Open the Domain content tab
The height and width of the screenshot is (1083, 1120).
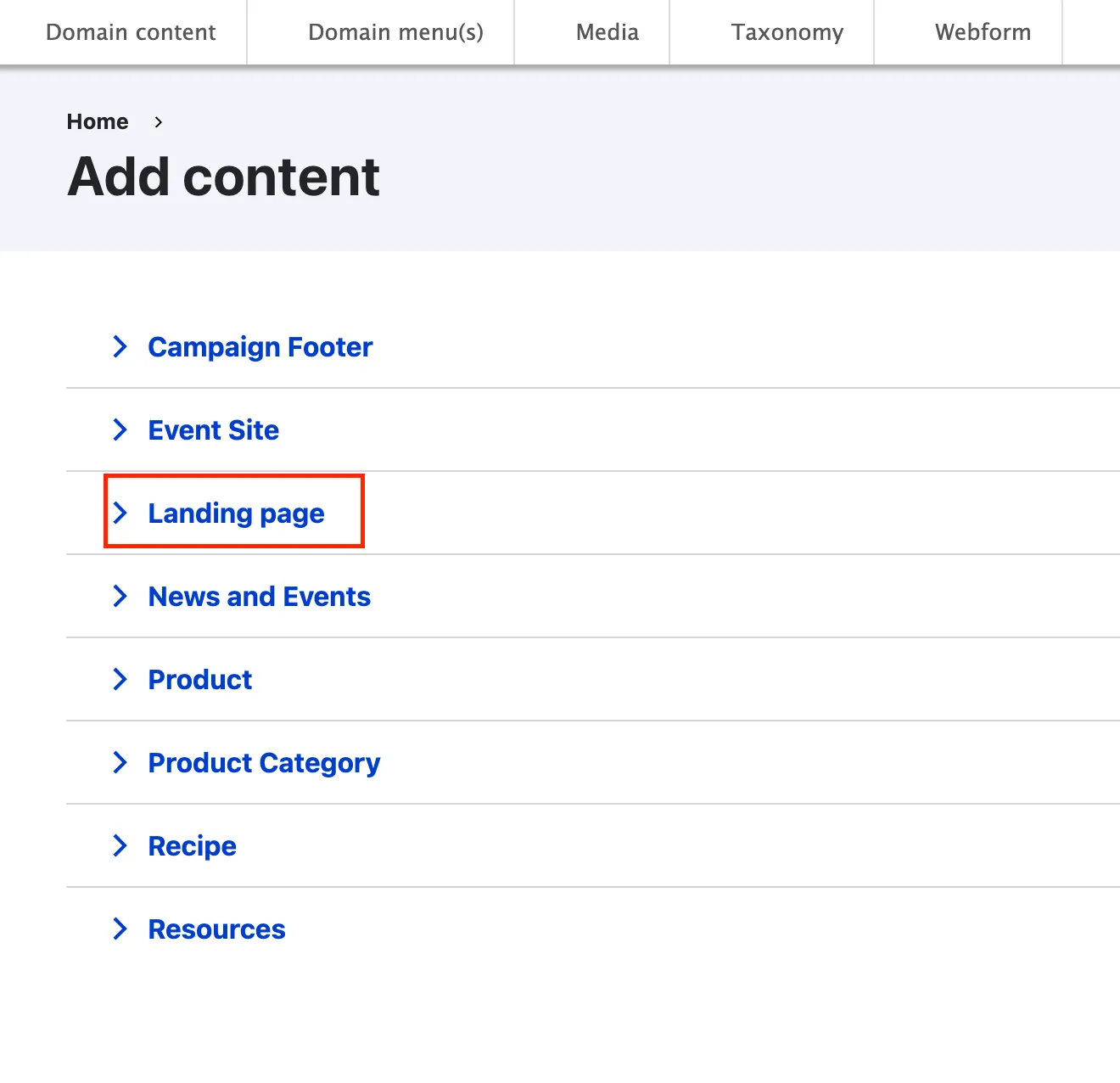[131, 32]
